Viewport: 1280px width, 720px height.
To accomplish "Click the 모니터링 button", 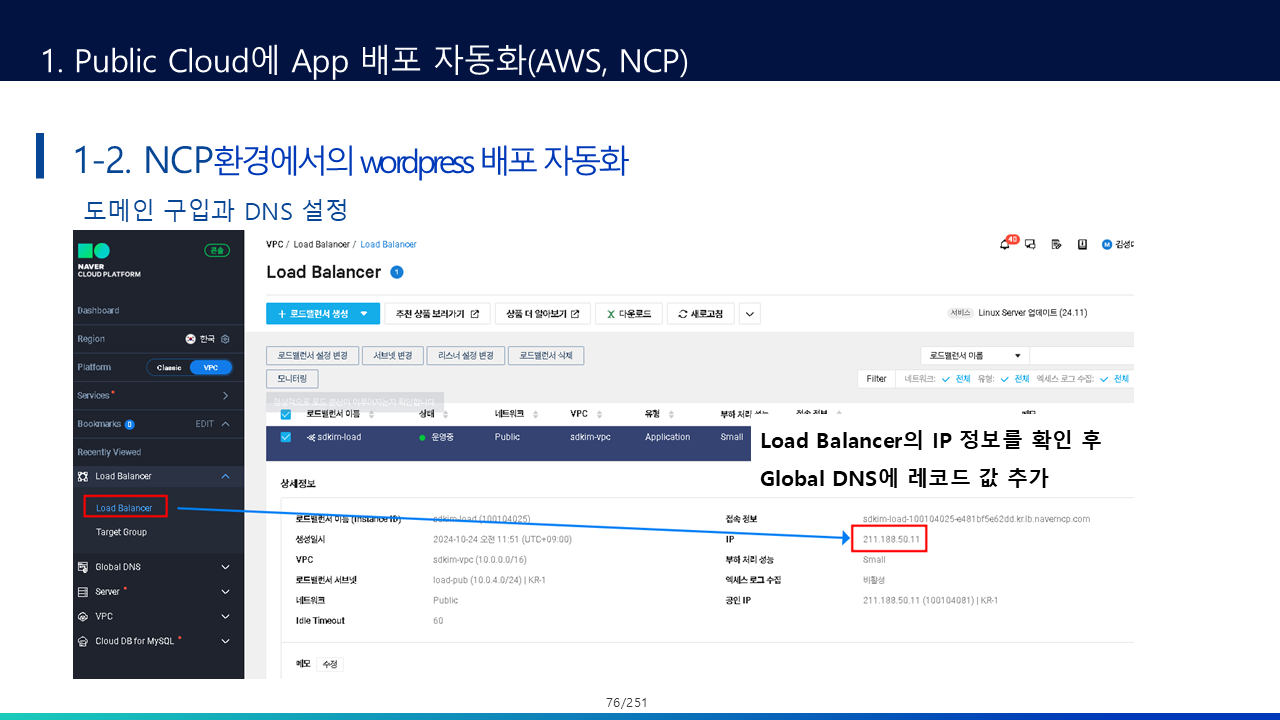I will point(292,379).
